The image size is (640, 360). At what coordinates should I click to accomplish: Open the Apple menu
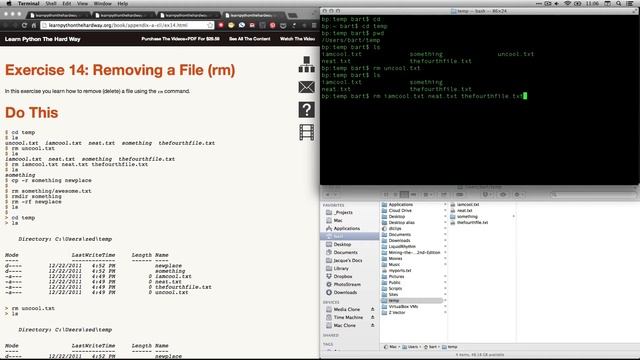[x=9, y=3]
